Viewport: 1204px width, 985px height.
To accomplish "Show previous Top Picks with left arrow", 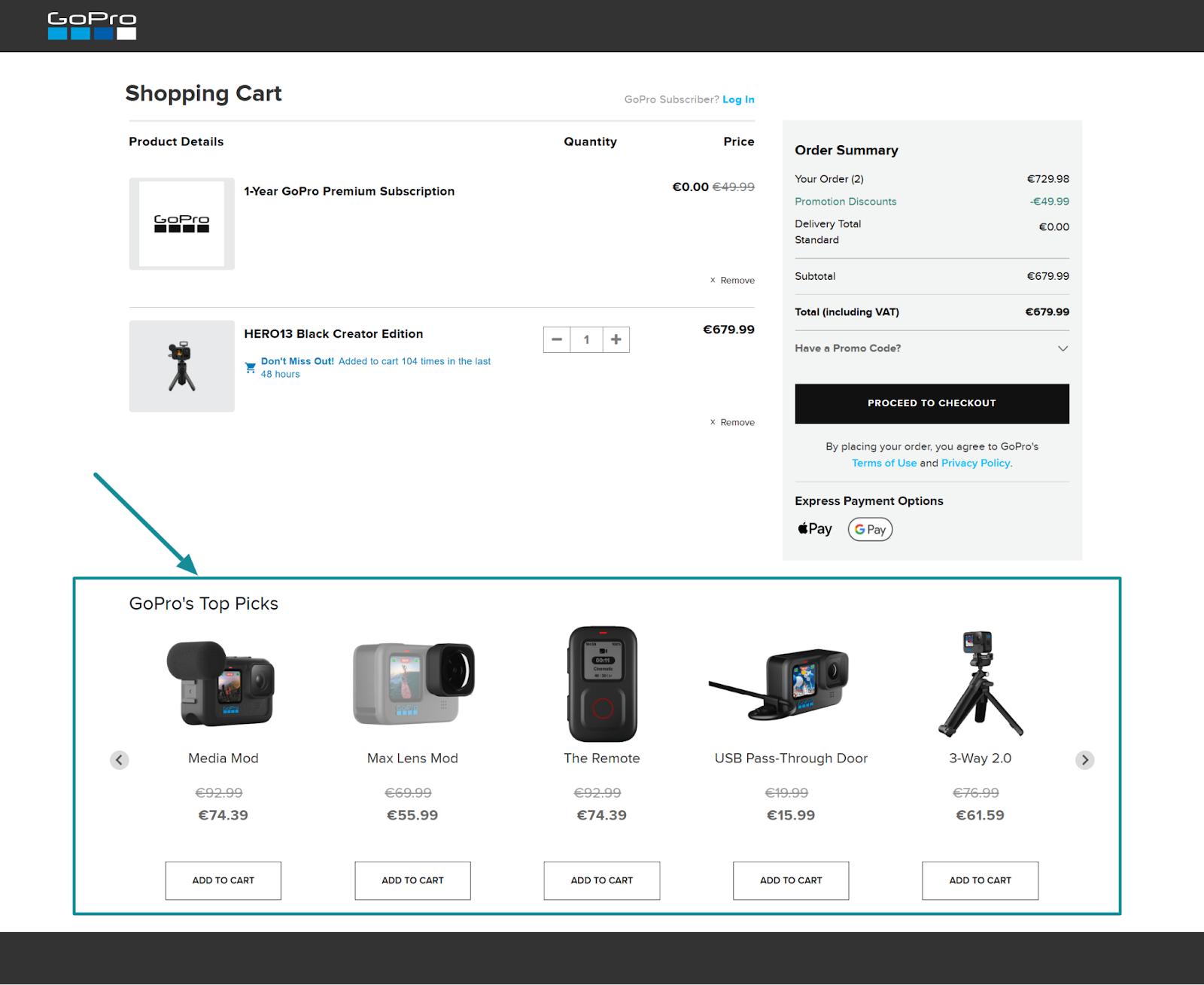I will tap(120, 760).
